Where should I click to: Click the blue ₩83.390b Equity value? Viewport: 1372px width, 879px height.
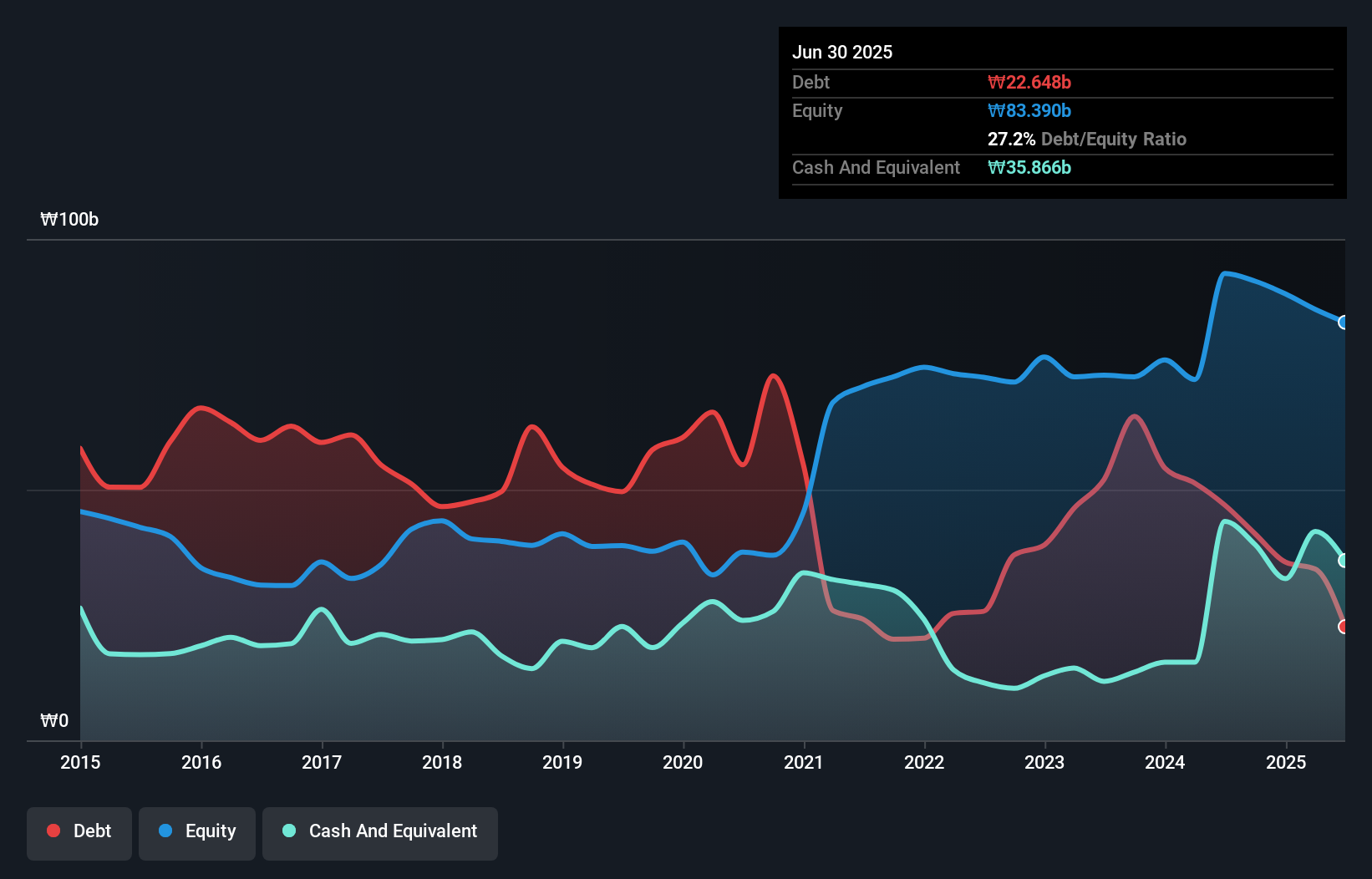1029,110
